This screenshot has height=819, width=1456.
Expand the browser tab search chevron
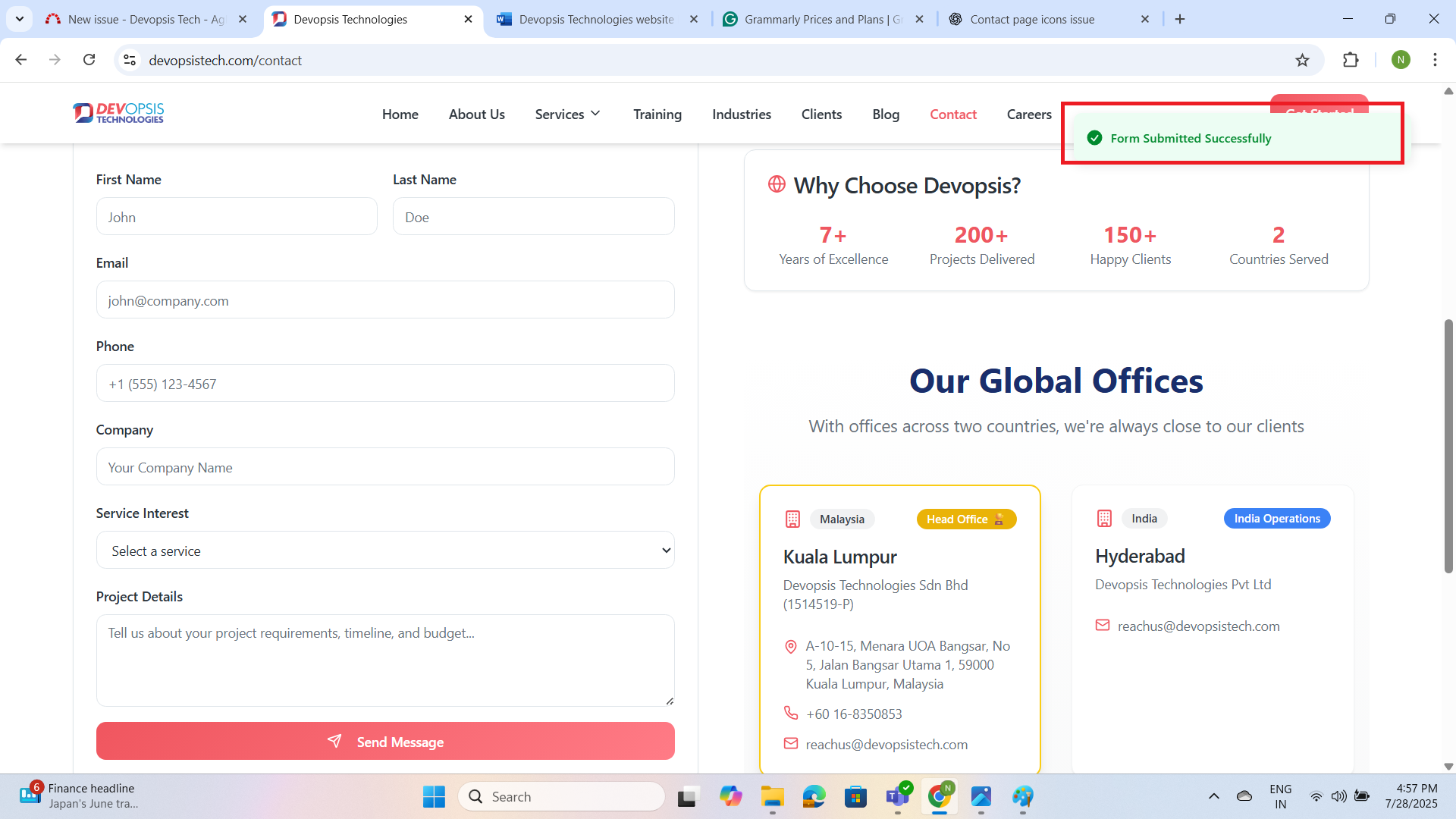20,19
